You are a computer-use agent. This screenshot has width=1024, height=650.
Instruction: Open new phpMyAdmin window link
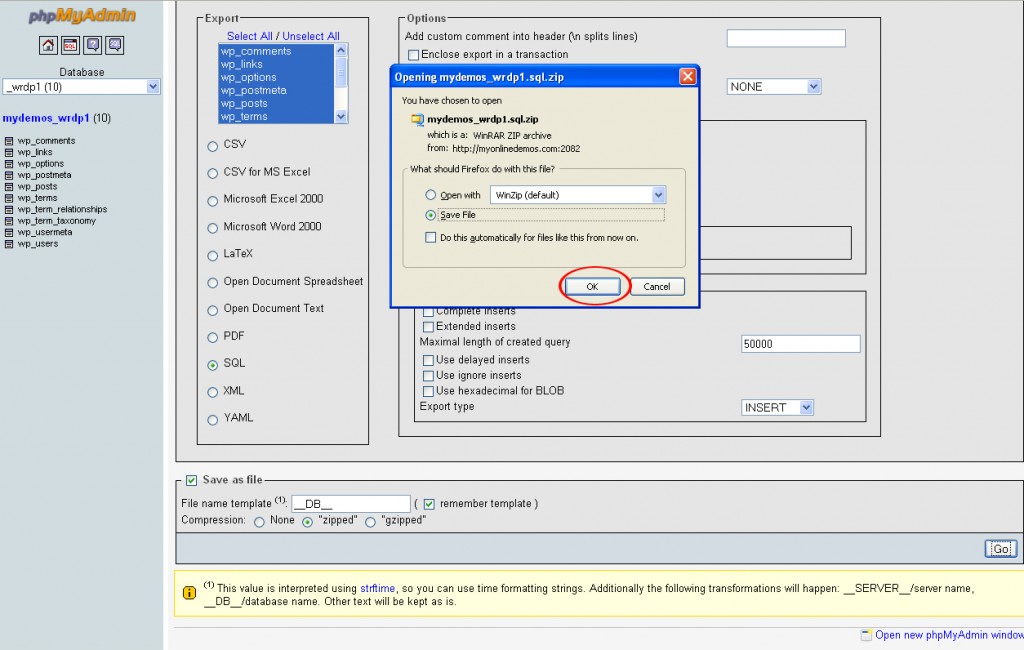click(949, 635)
